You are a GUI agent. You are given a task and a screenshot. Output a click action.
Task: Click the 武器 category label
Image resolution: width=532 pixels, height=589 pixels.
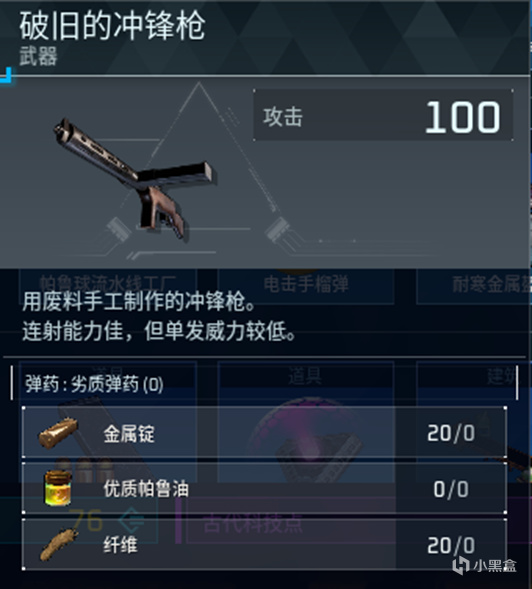[38, 56]
